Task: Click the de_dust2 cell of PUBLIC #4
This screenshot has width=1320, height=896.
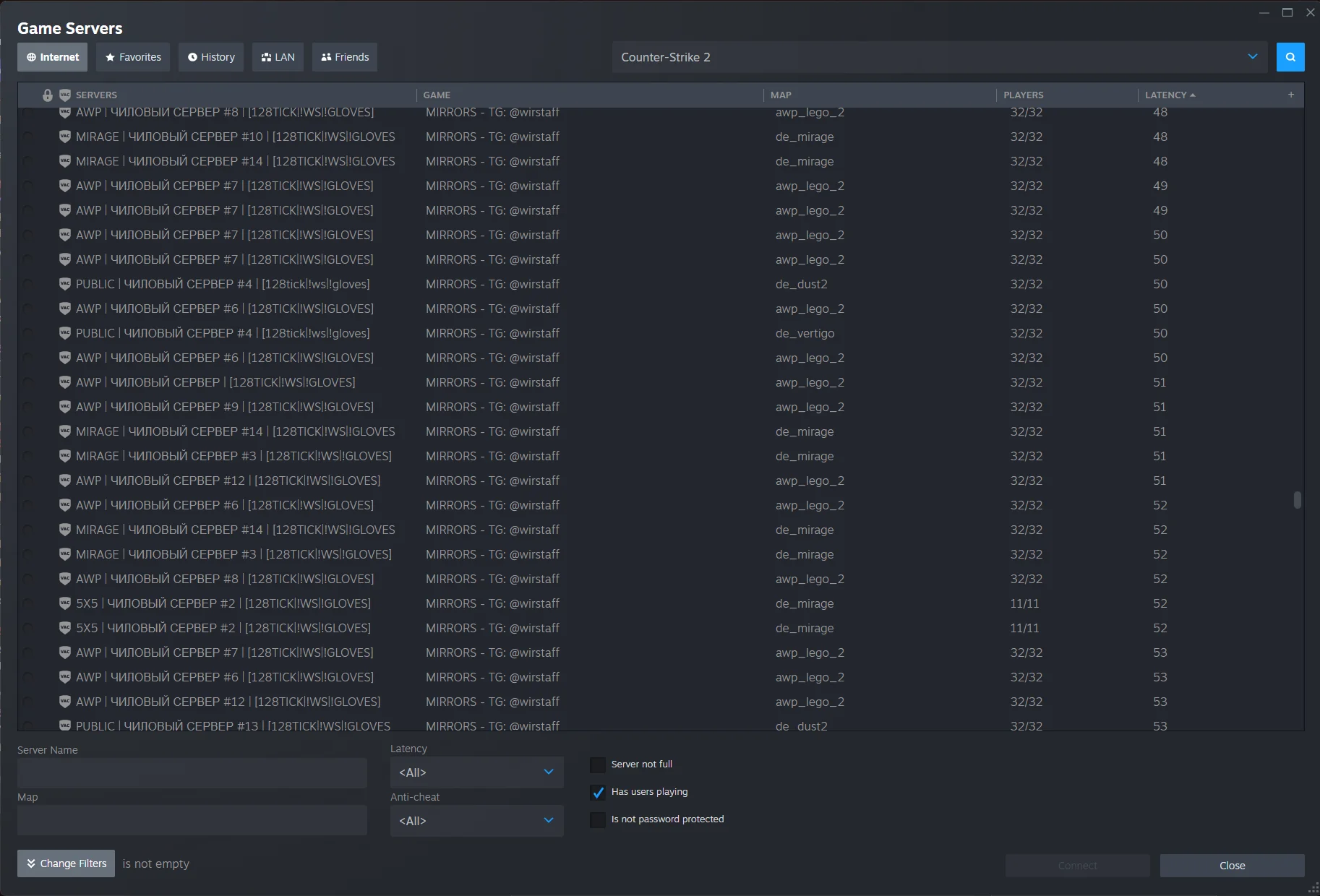Action: [x=802, y=284]
